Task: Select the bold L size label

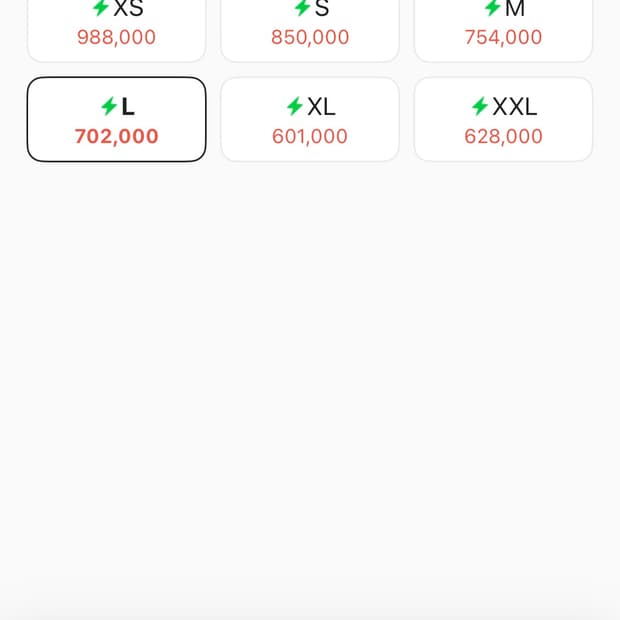Action: coord(128,107)
